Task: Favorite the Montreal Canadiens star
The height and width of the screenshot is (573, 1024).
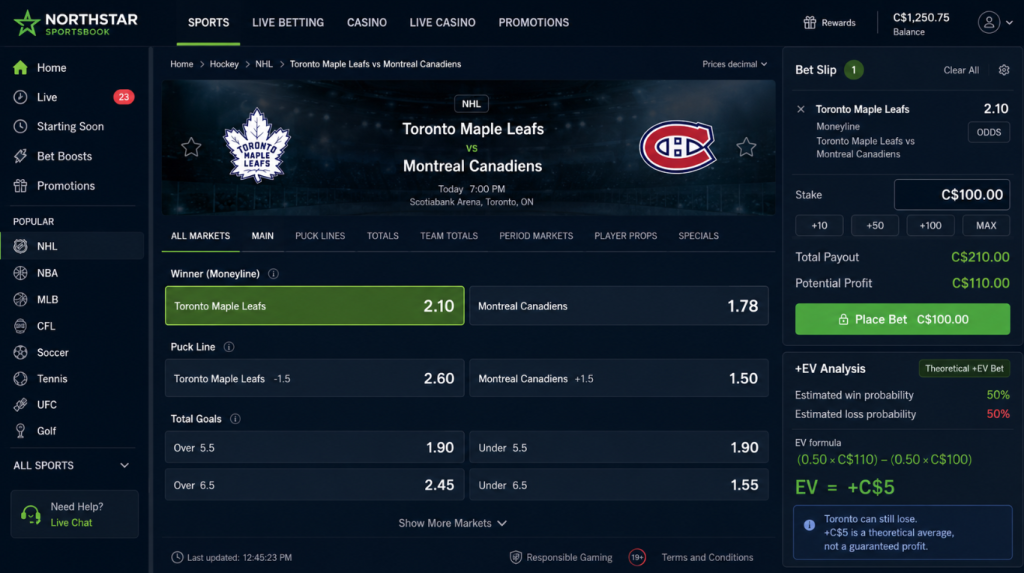Action: (x=746, y=147)
